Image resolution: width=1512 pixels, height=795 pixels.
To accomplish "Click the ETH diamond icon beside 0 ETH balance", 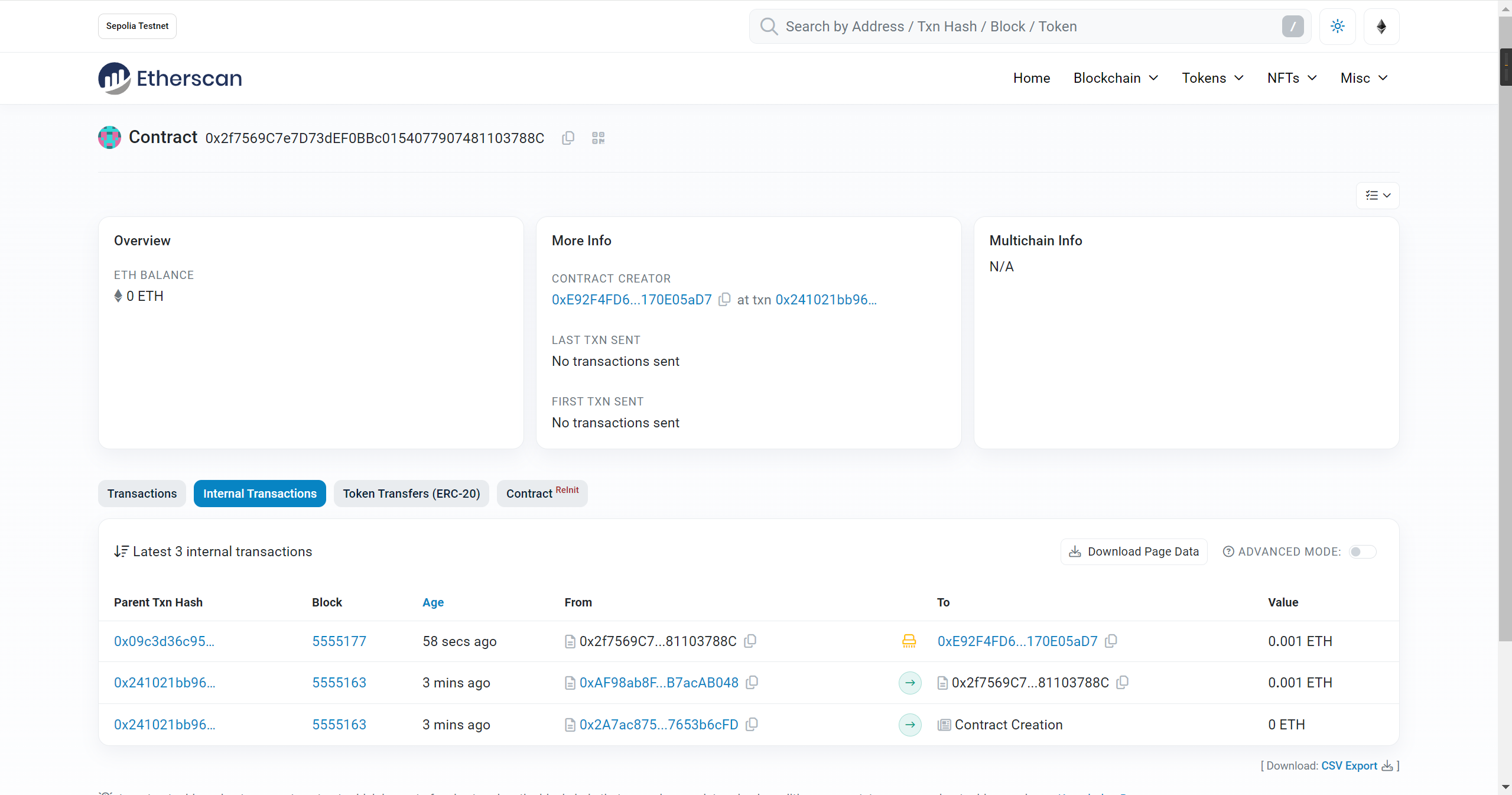I will click(118, 296).
